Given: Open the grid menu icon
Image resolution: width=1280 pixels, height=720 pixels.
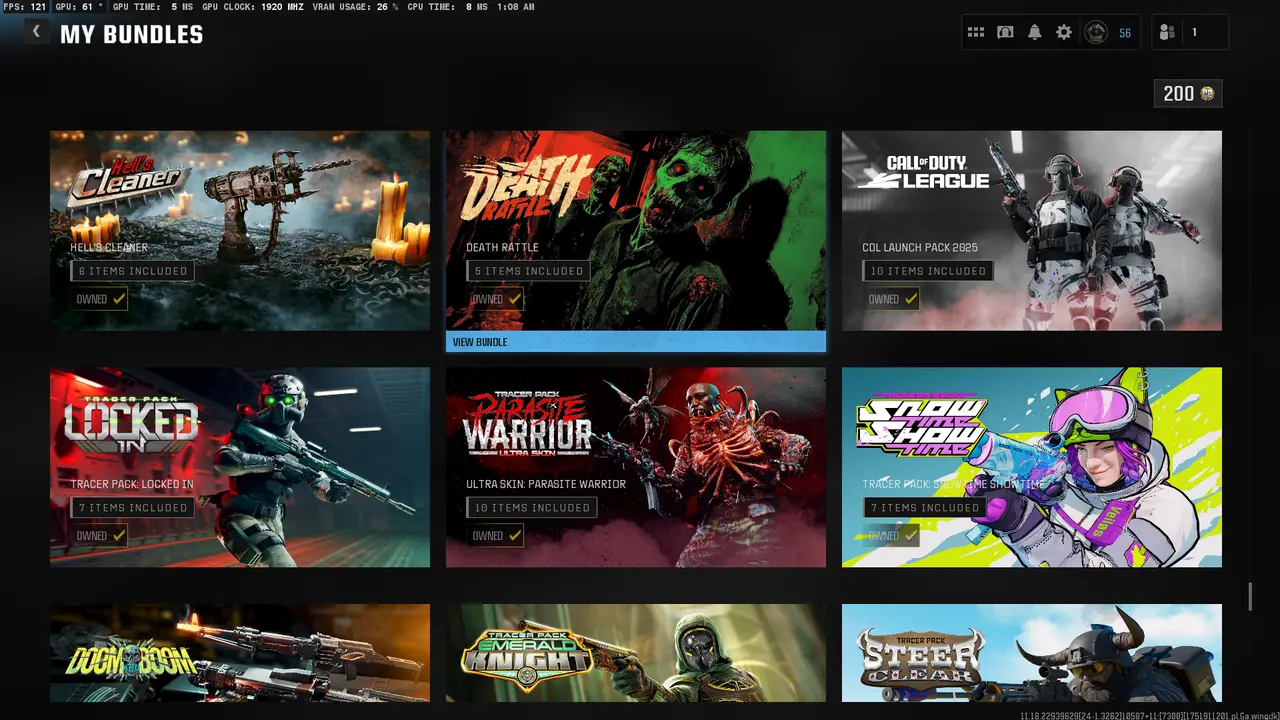Looking at the screenshot, I should (976, 33).
